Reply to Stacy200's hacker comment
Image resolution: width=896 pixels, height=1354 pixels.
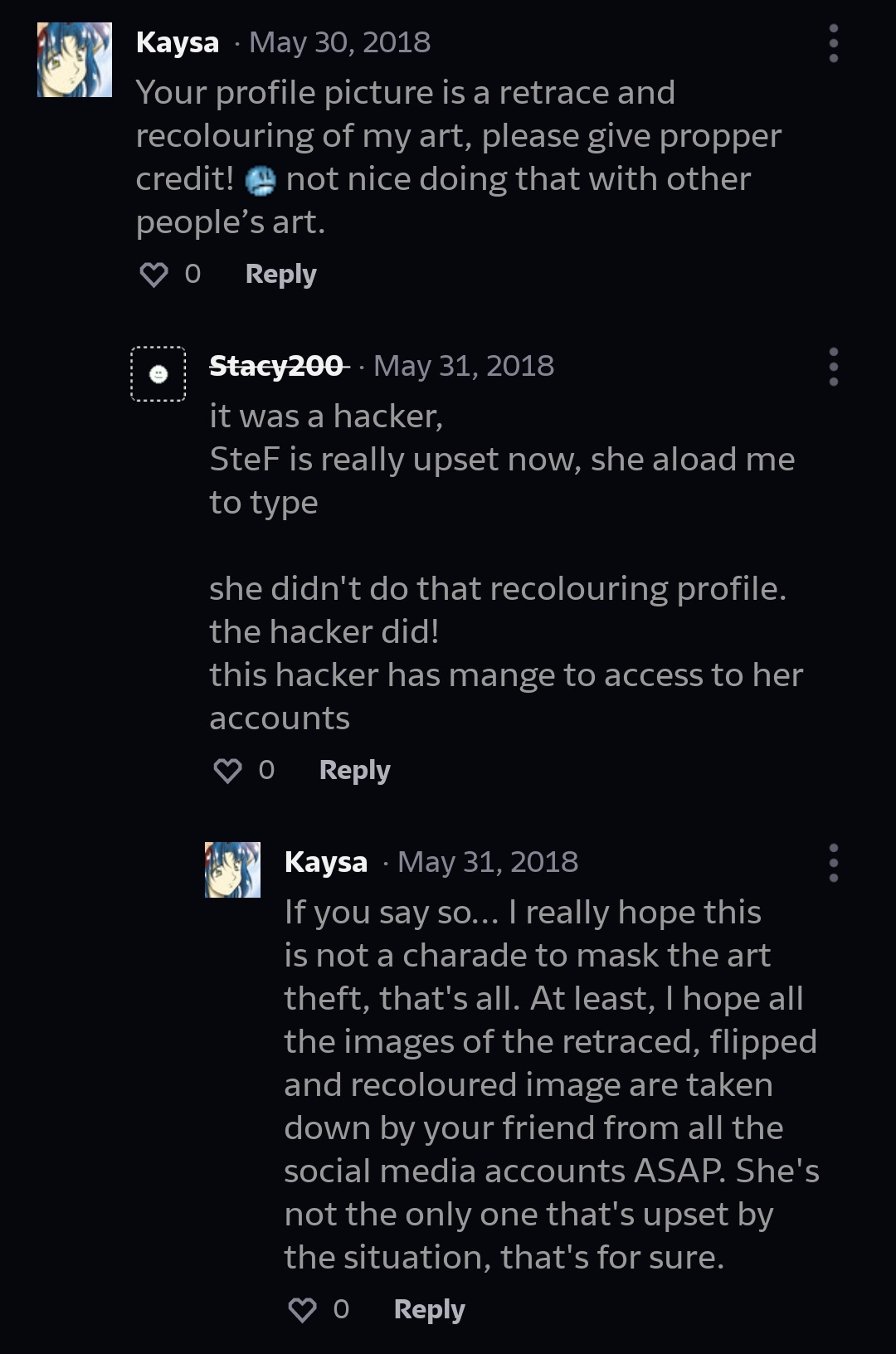coord(354,770)
